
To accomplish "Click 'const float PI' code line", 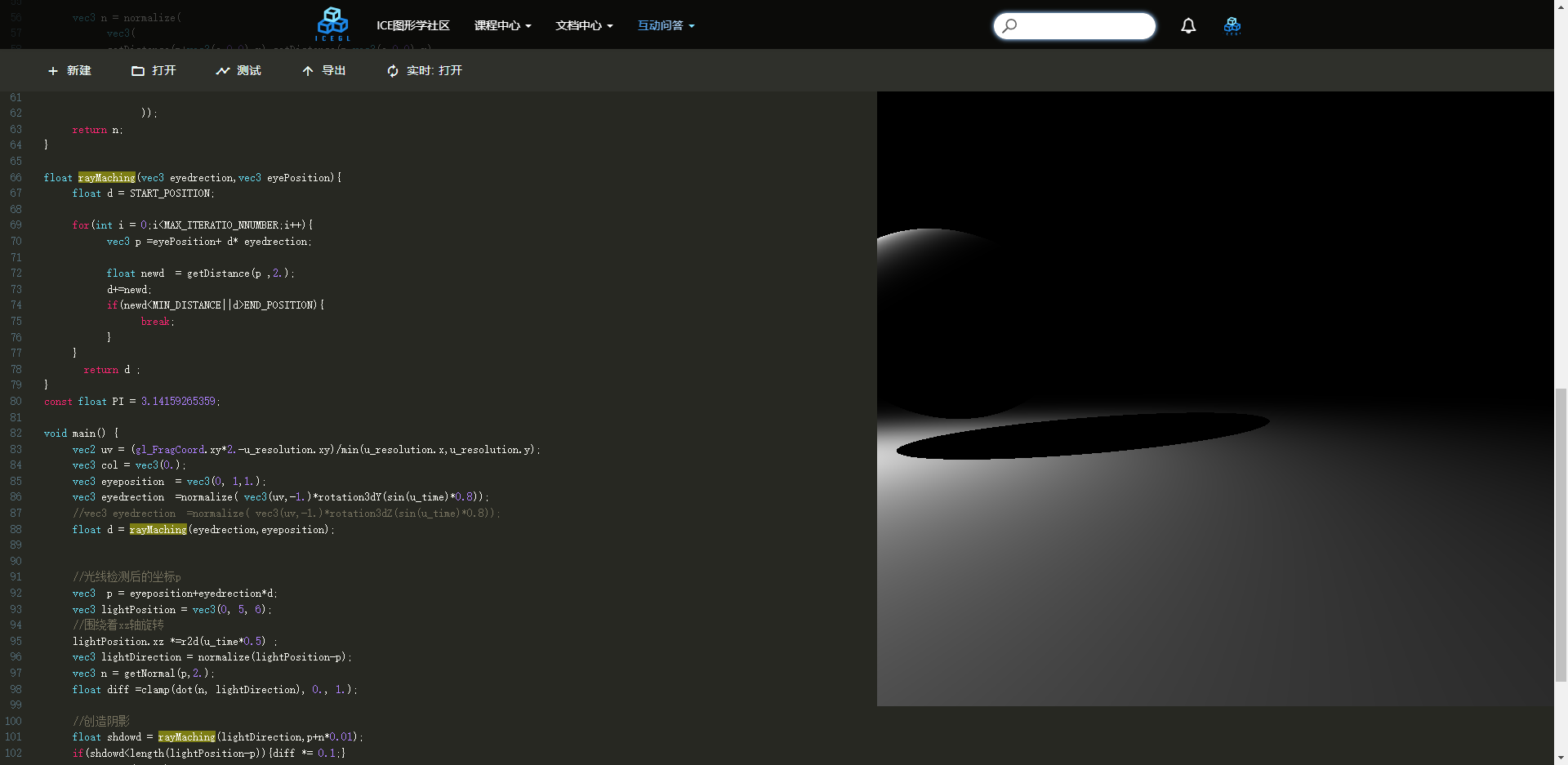I will 132,402.
